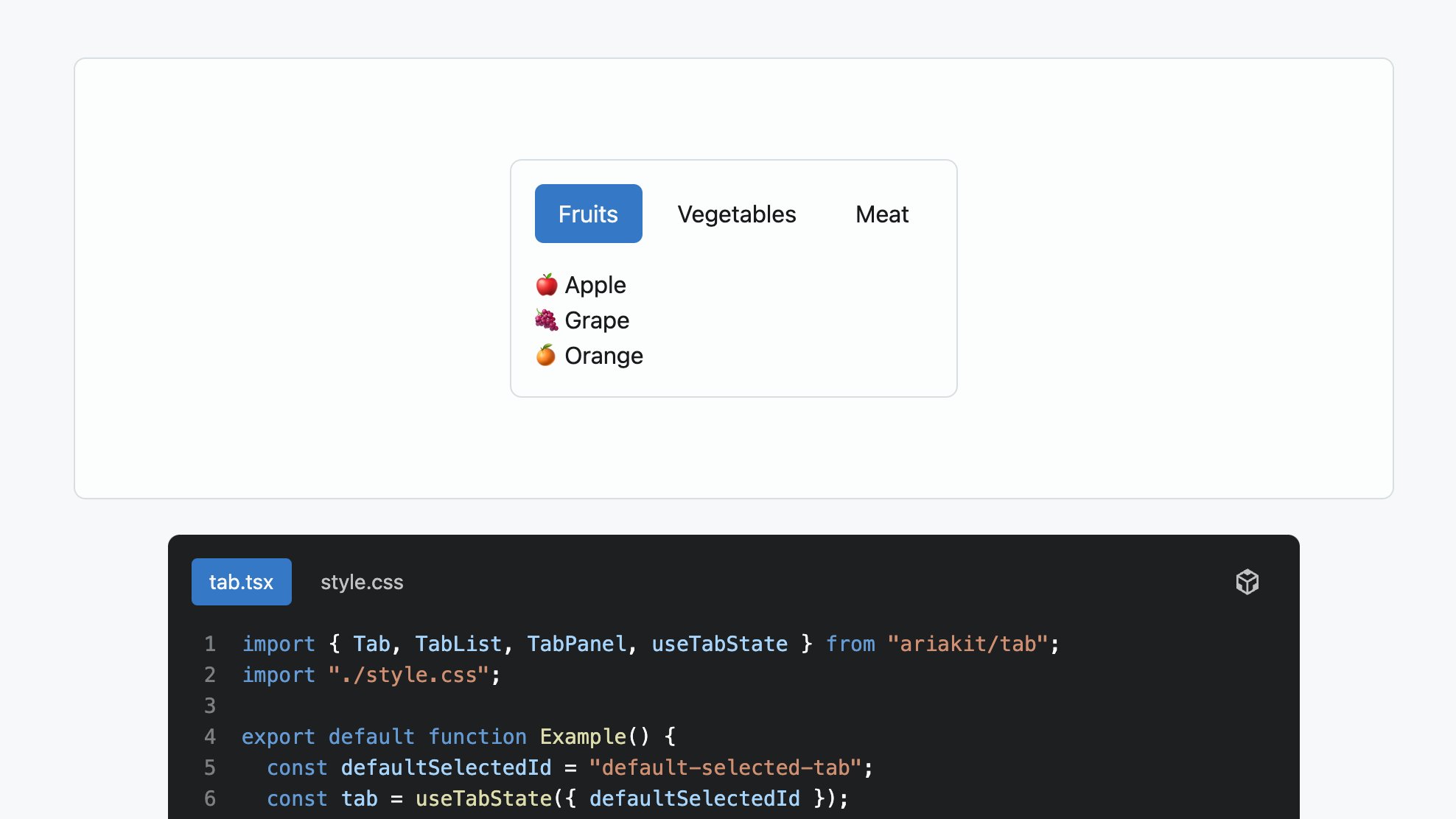Click the Apple list item text
Screen dimensions: 1456x819
[595, 285]
